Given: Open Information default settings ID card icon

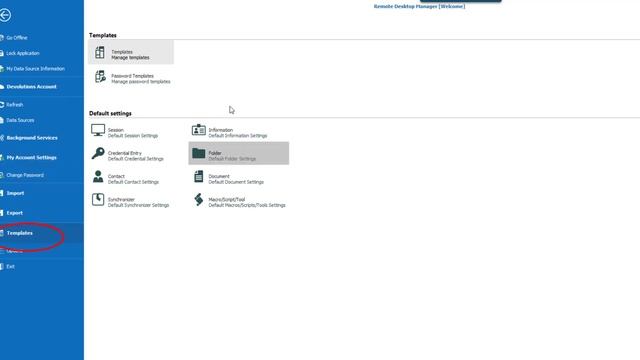Looking at the screenshot, I should (199, 130).
